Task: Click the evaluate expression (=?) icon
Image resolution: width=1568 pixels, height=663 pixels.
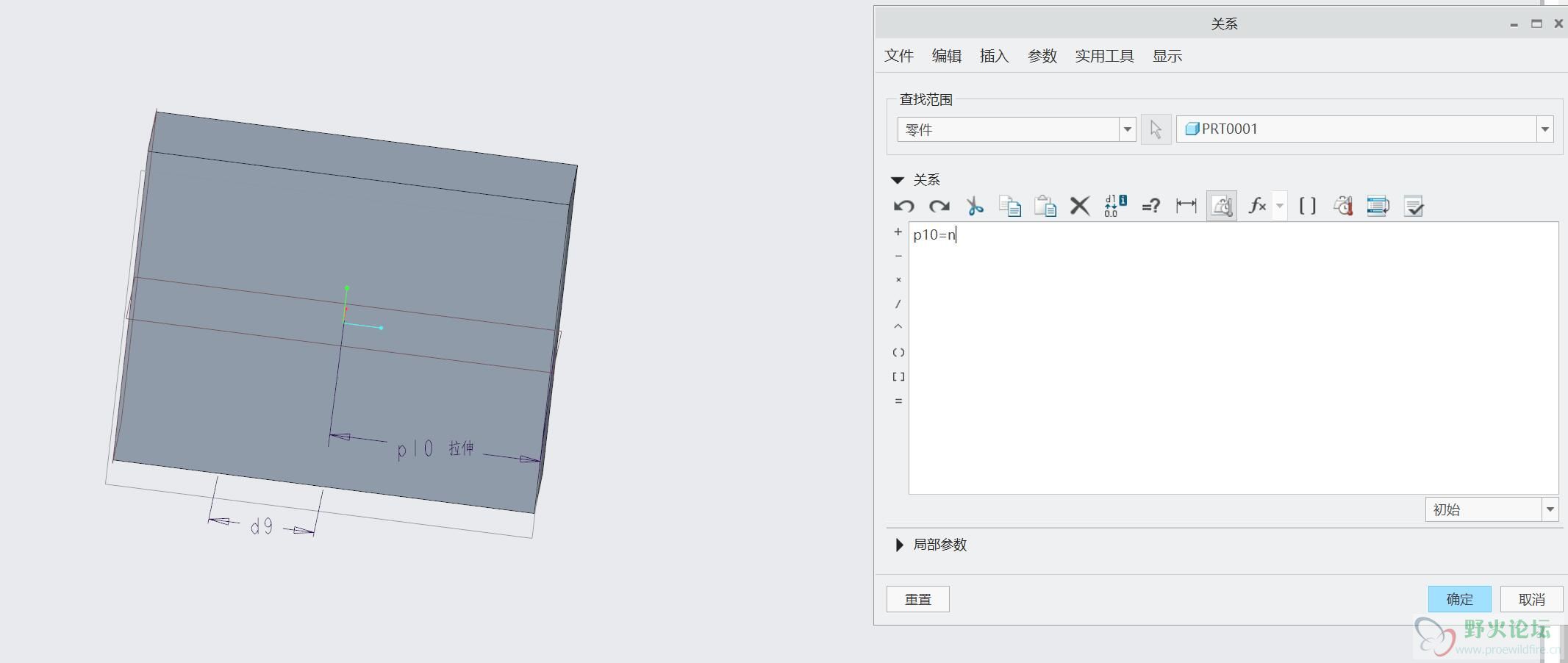Action: (x=1151, y=207)
